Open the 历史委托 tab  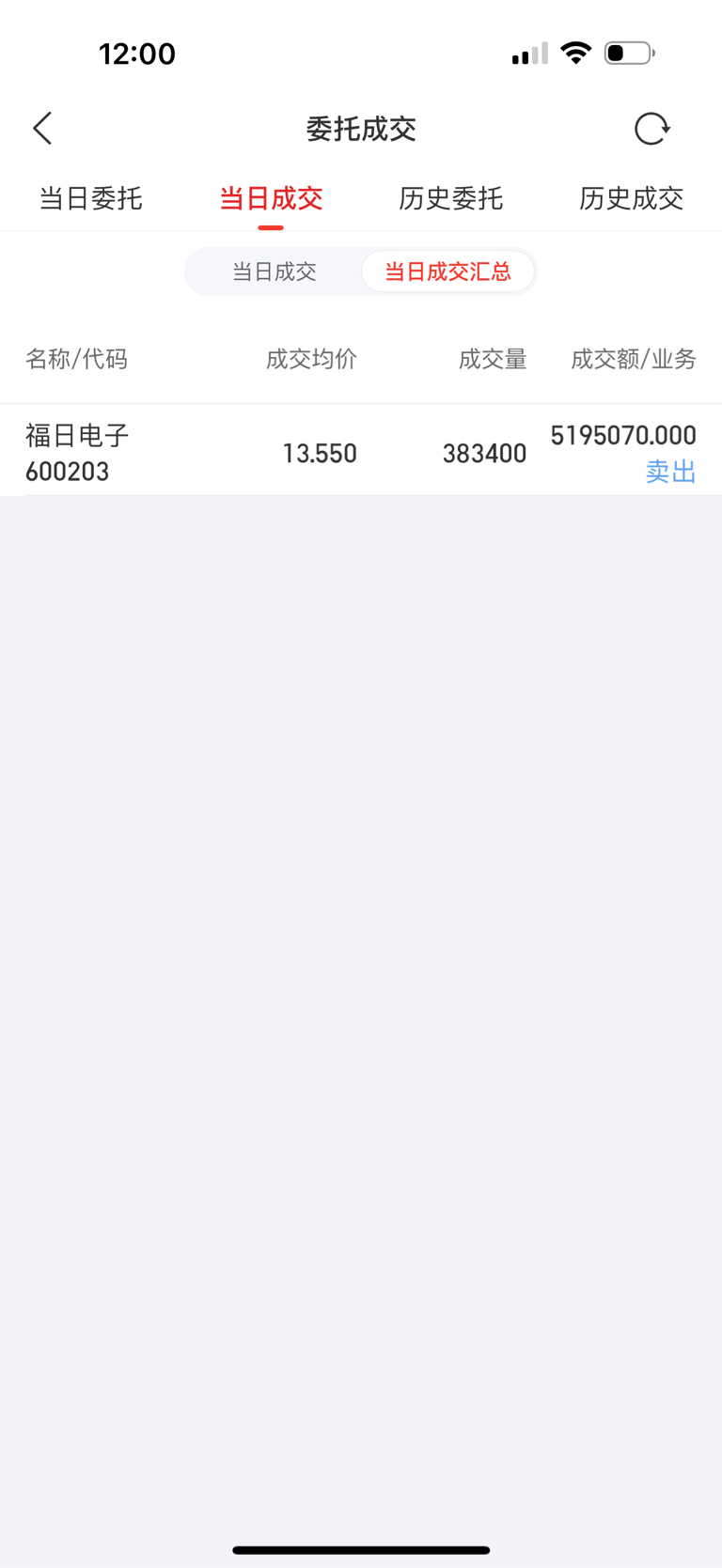tap(451, 198)
